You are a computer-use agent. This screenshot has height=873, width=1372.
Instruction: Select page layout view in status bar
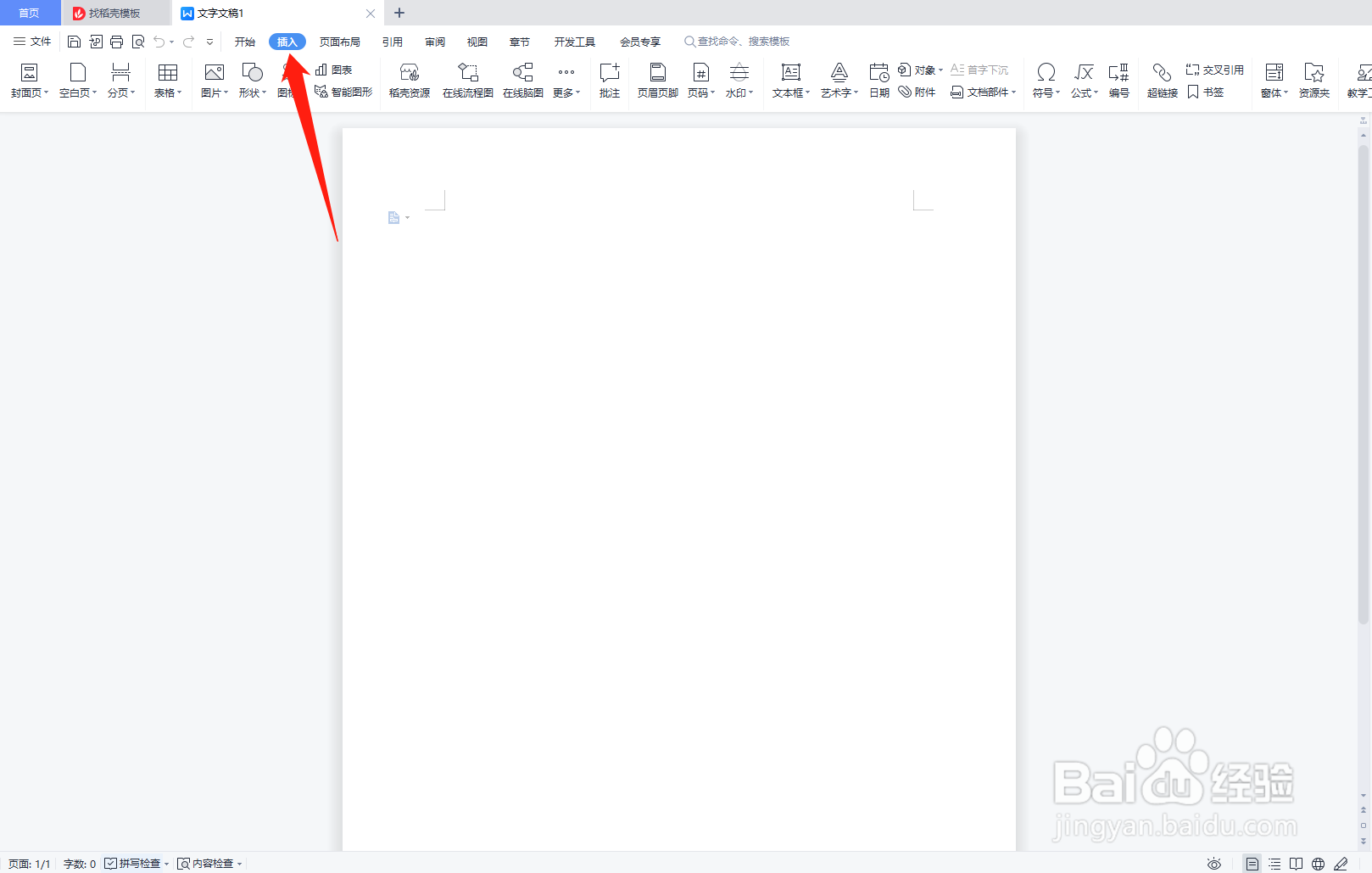click(1252, 864)
